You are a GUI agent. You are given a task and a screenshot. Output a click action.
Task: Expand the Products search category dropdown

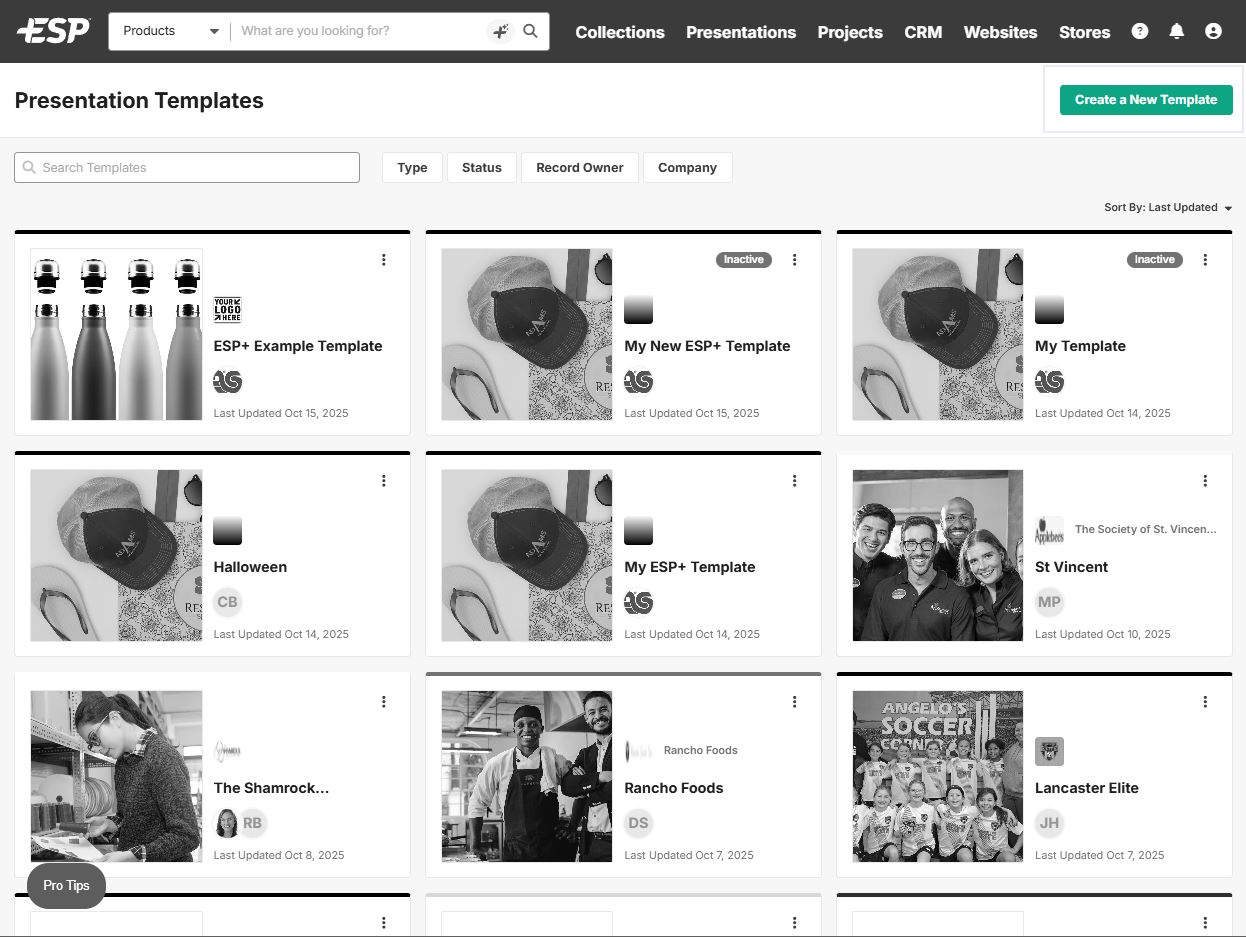coord(170,31)
